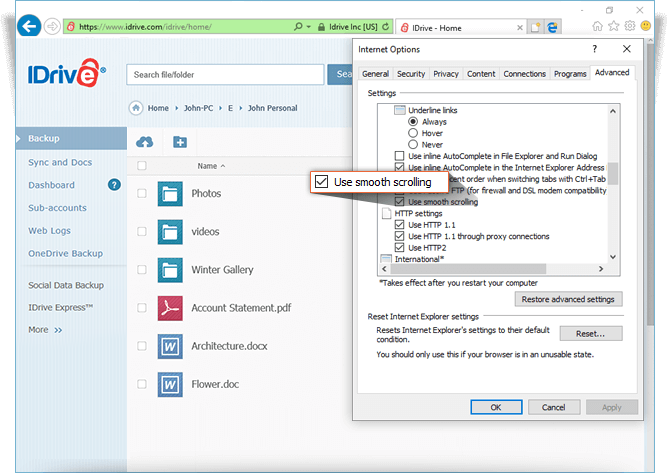Tick the checkbox next to videos
The height and width of the screenshot is (473, 667).
(x=142, y=232)
